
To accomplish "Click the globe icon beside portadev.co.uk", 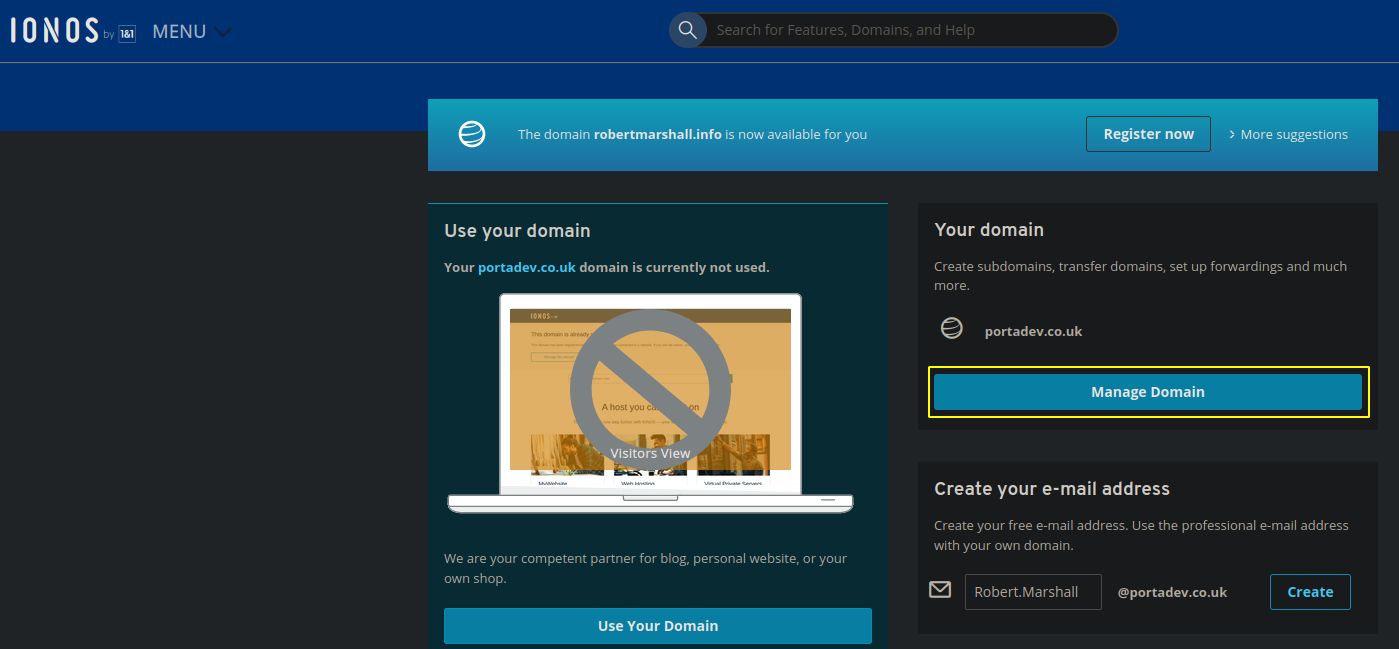I will tap(952, 328).
